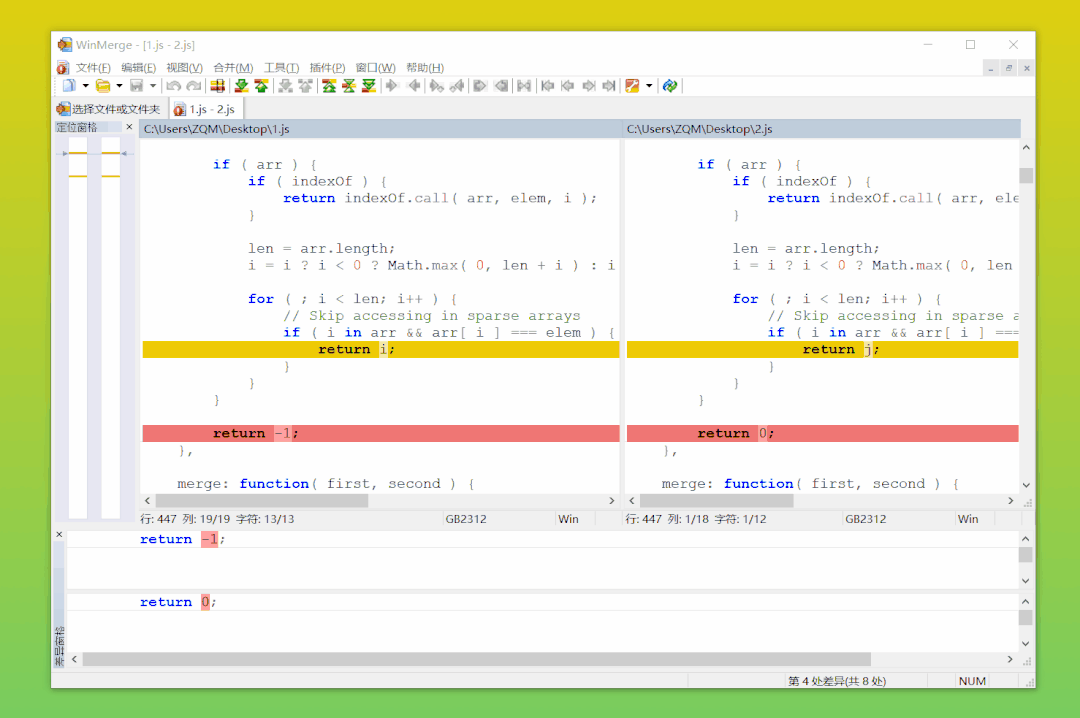The image size is (1080, 718).
Task: Undo the last edit
Action: [174, 85]
